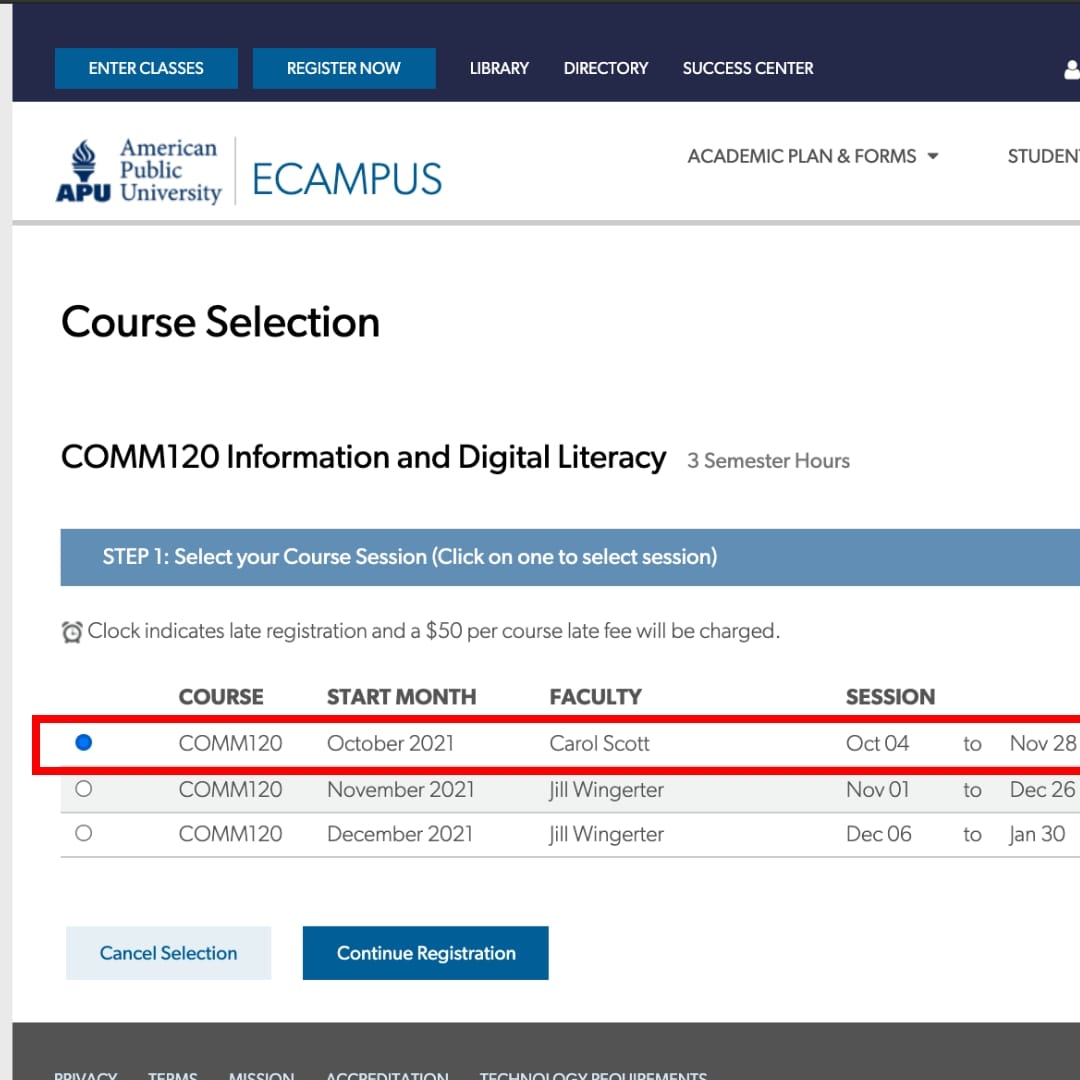Open the Privacy footer link

(x=85, y=1075)
